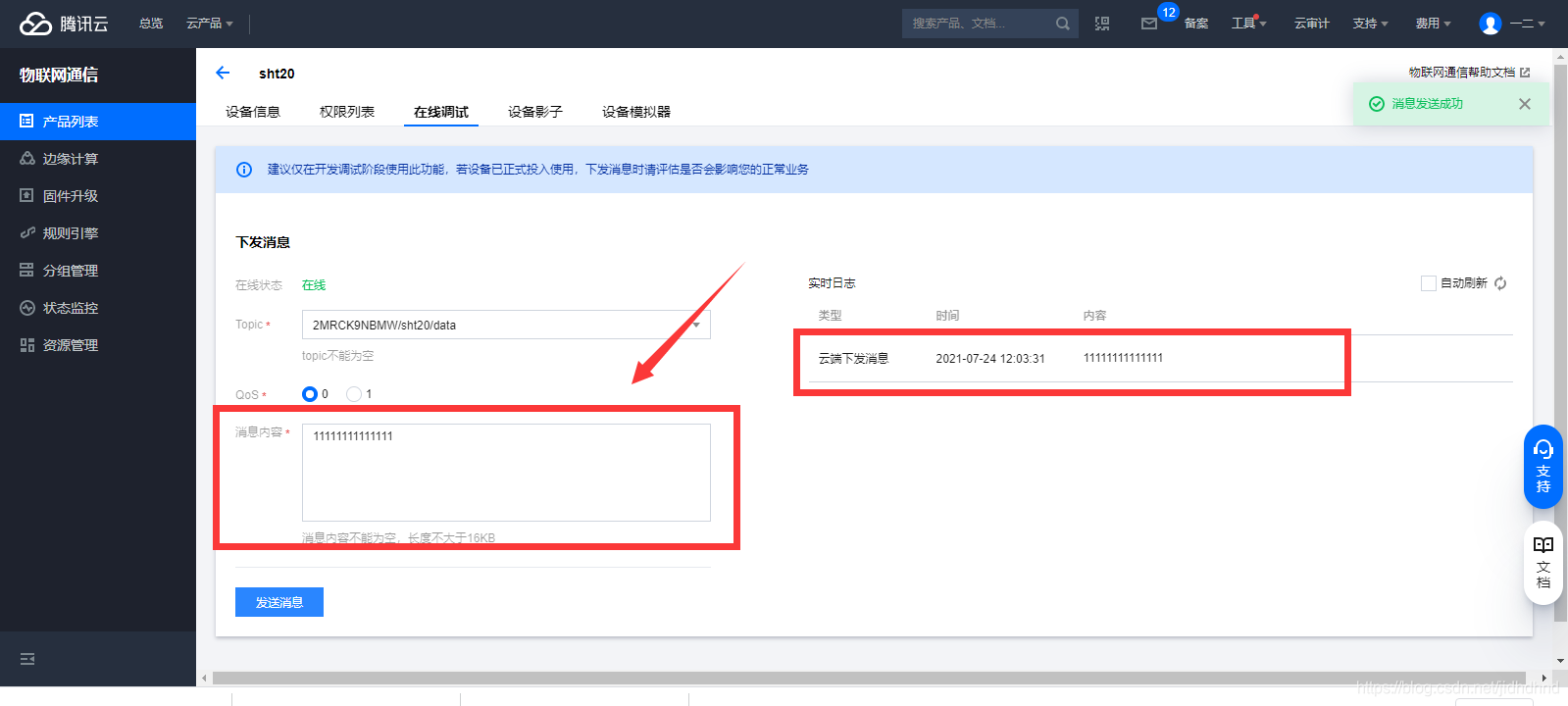1568x706 pixels.
Task: Click the log timestamp 2021-07-24 12:03:31
Action: [x=990, y=359]
